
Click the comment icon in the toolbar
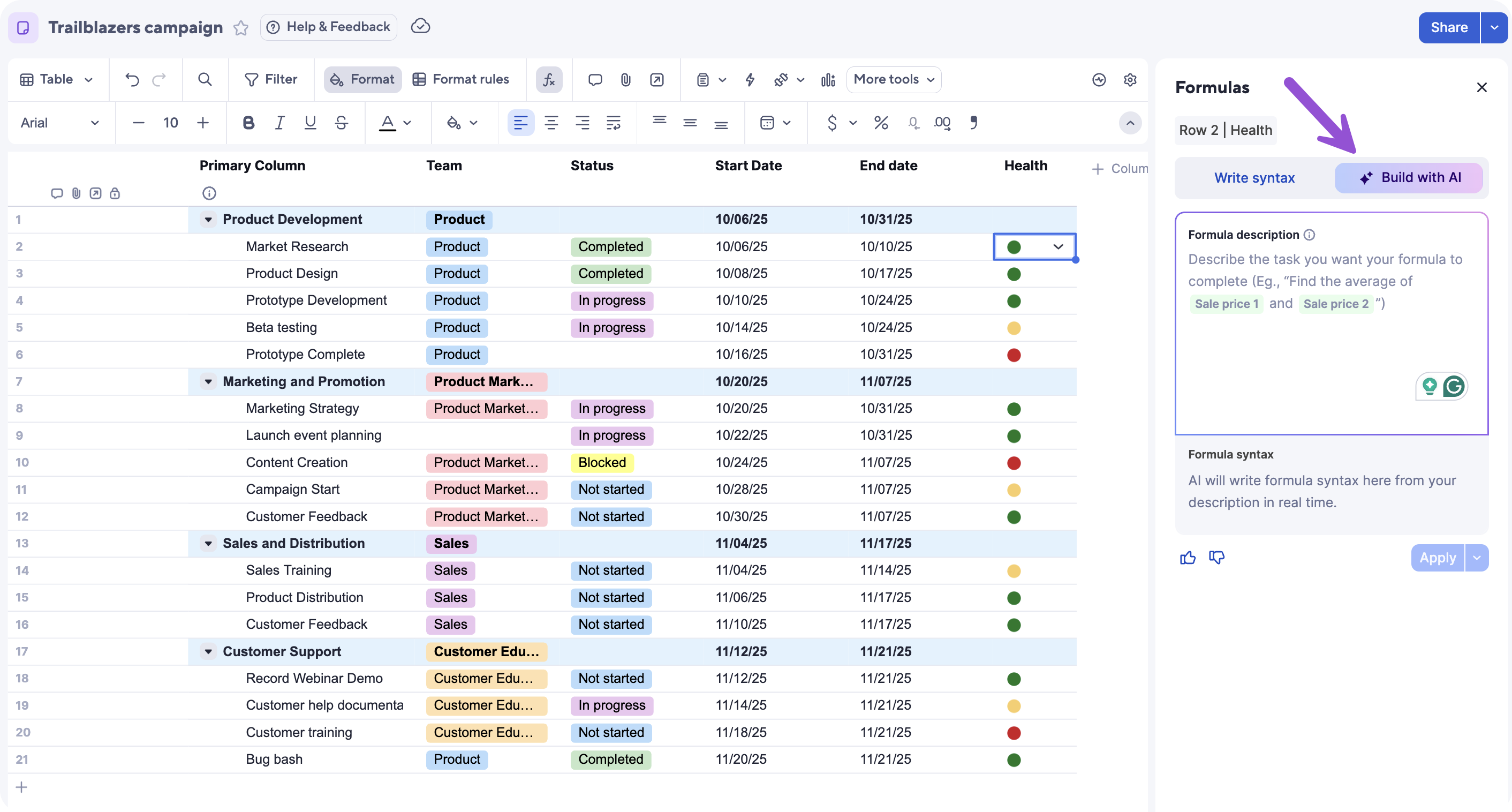coord(595,79)
